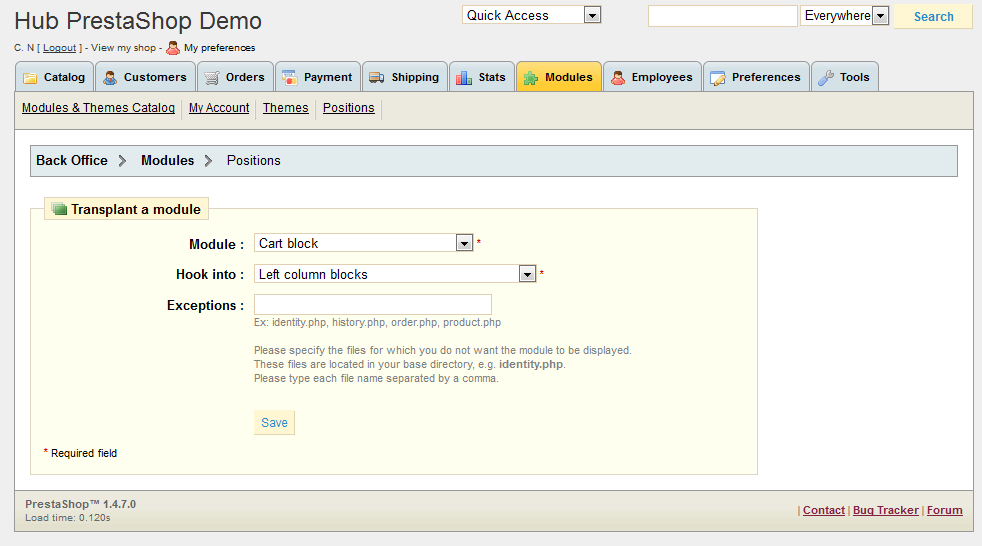The height and width of the screenshot is (546, 982).
Task: Open Modules & Themes Catalog submenu
Action: [x=98, y=108]
